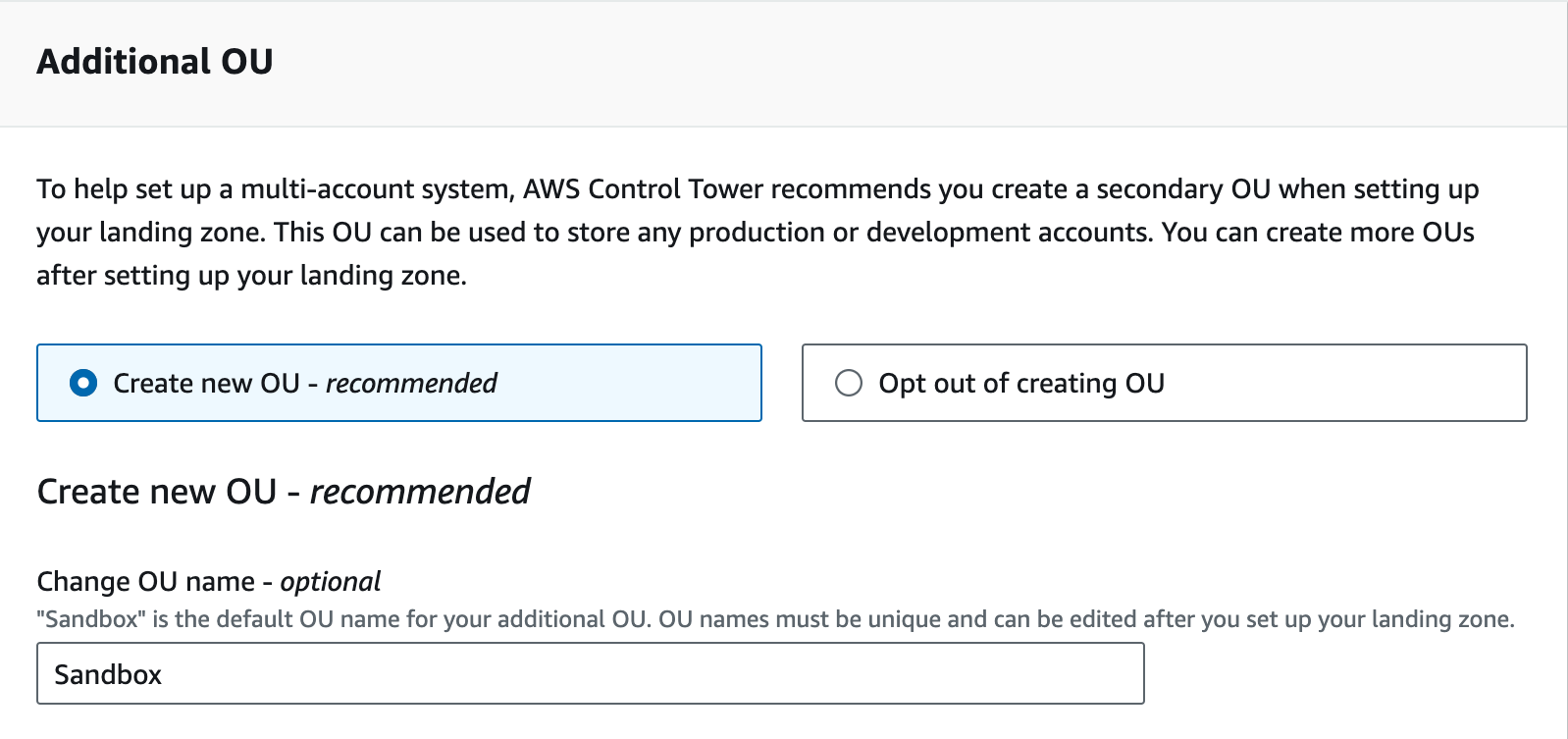
Task: Select the "Opt out of creating OU" radio button
Action: pyautogui.click(x=849, y=383)
